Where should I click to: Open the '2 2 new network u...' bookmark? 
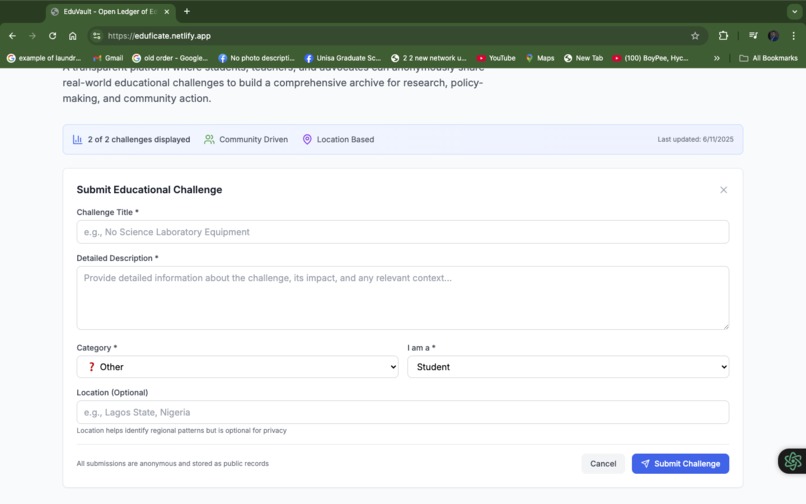pyautogui.click(x=429, y=58)
